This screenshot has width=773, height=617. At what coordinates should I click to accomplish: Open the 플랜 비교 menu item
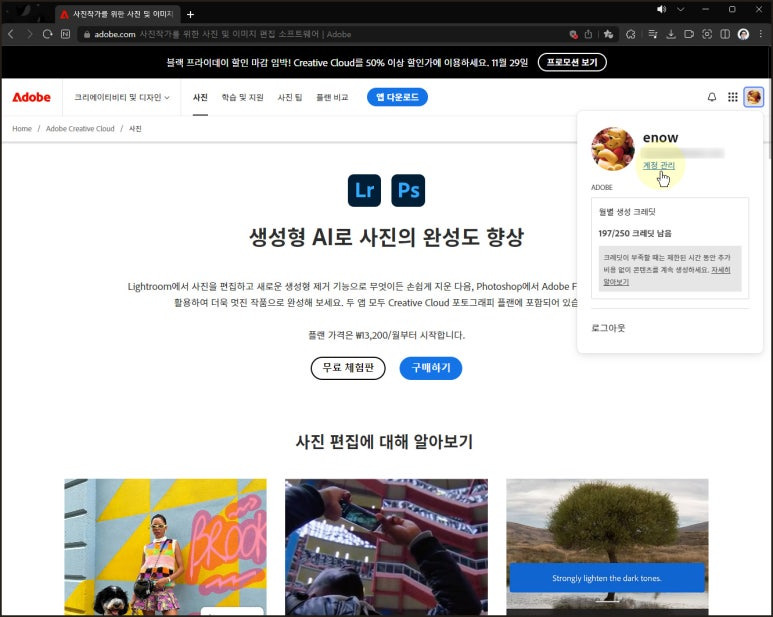pos(332,98)
